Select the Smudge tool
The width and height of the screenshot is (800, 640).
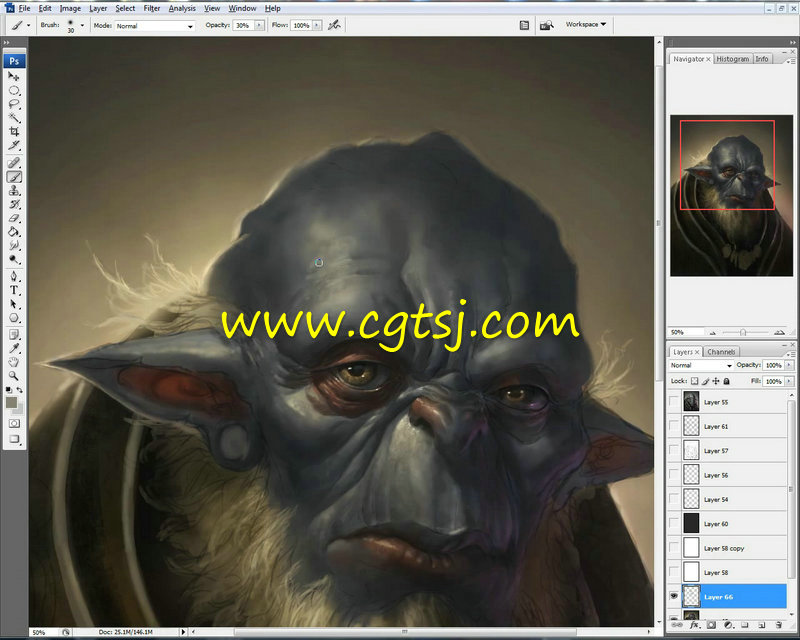pos(14,245)
